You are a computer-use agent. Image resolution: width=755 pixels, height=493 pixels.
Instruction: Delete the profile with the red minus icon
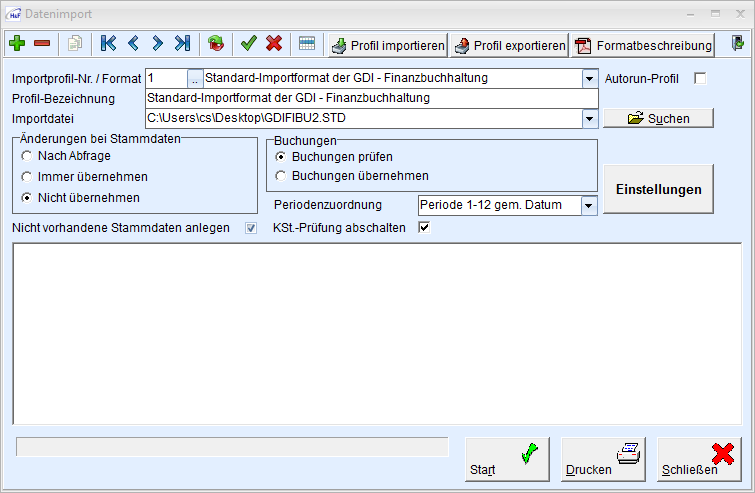point(42,43)
